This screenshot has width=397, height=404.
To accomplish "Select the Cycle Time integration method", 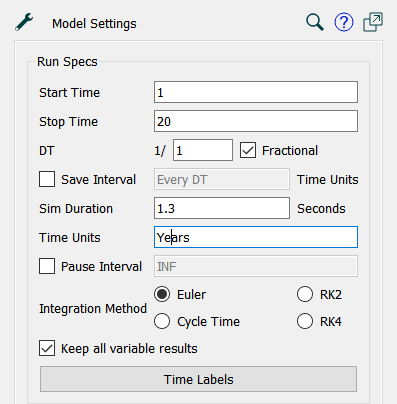I will point(162,321).
